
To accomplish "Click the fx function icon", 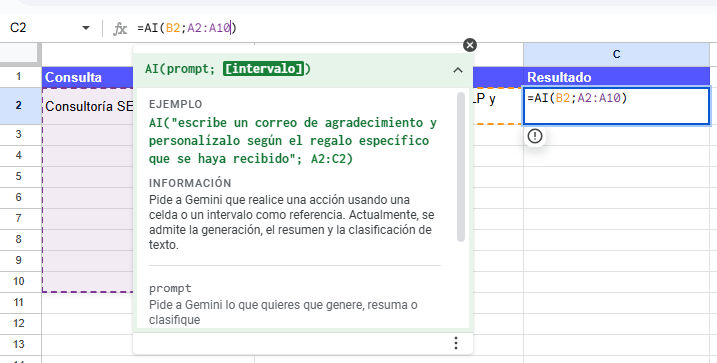I will point(120,29).
